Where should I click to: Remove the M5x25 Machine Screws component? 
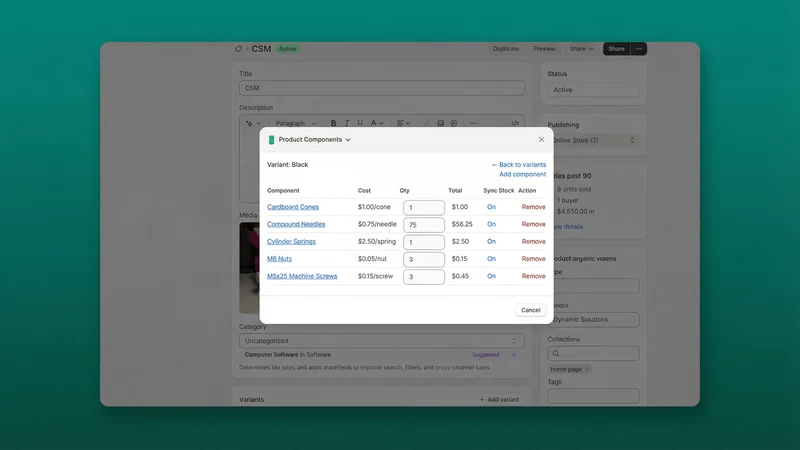pyautogui.click(x=534, y=276)
